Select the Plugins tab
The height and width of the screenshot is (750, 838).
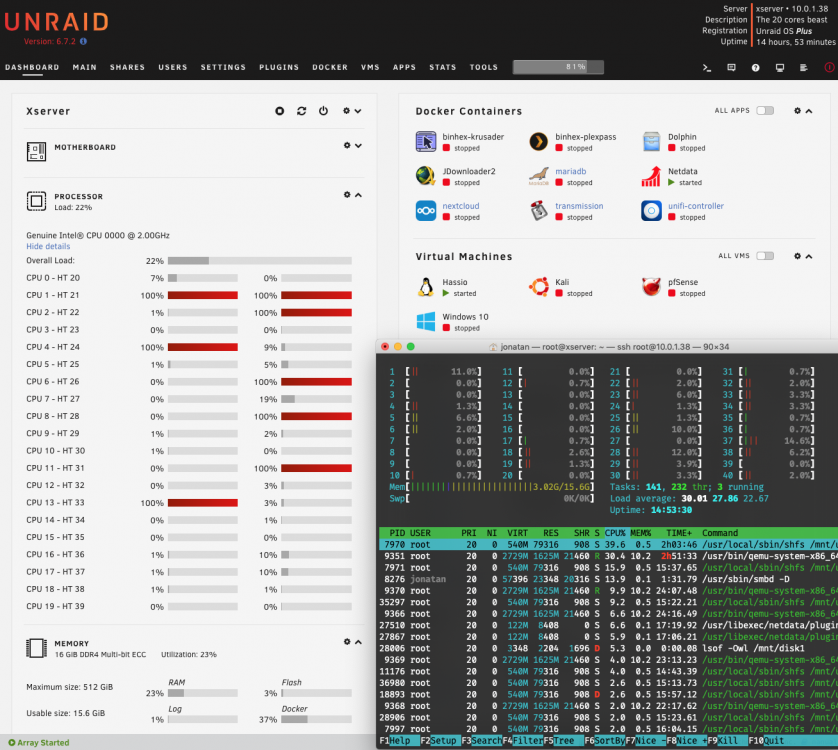(279, 67)
